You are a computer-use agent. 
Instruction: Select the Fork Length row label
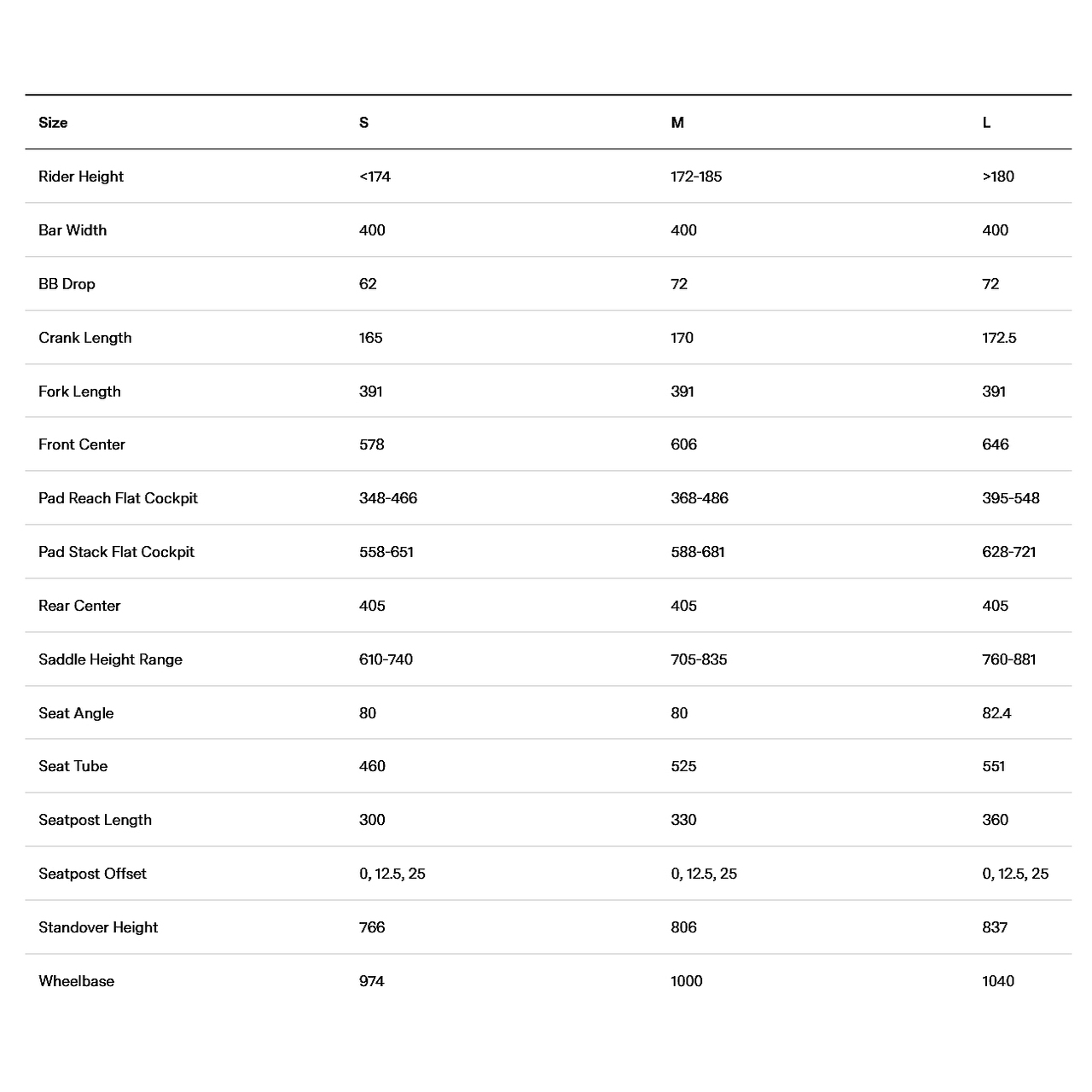click(x=79, y=392)
